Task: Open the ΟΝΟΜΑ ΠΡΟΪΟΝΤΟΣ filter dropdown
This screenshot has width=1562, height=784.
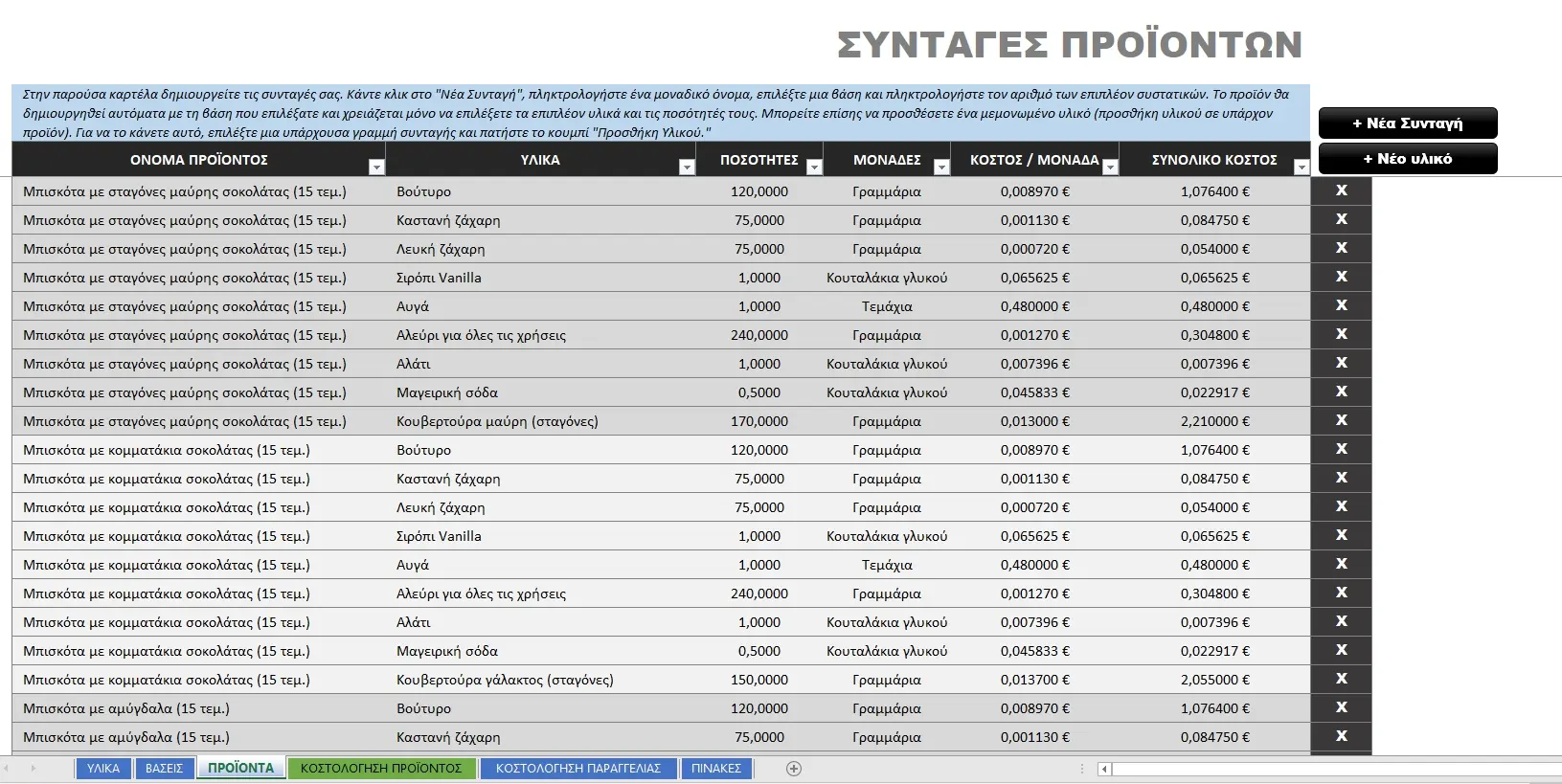Action: point(376,168)
